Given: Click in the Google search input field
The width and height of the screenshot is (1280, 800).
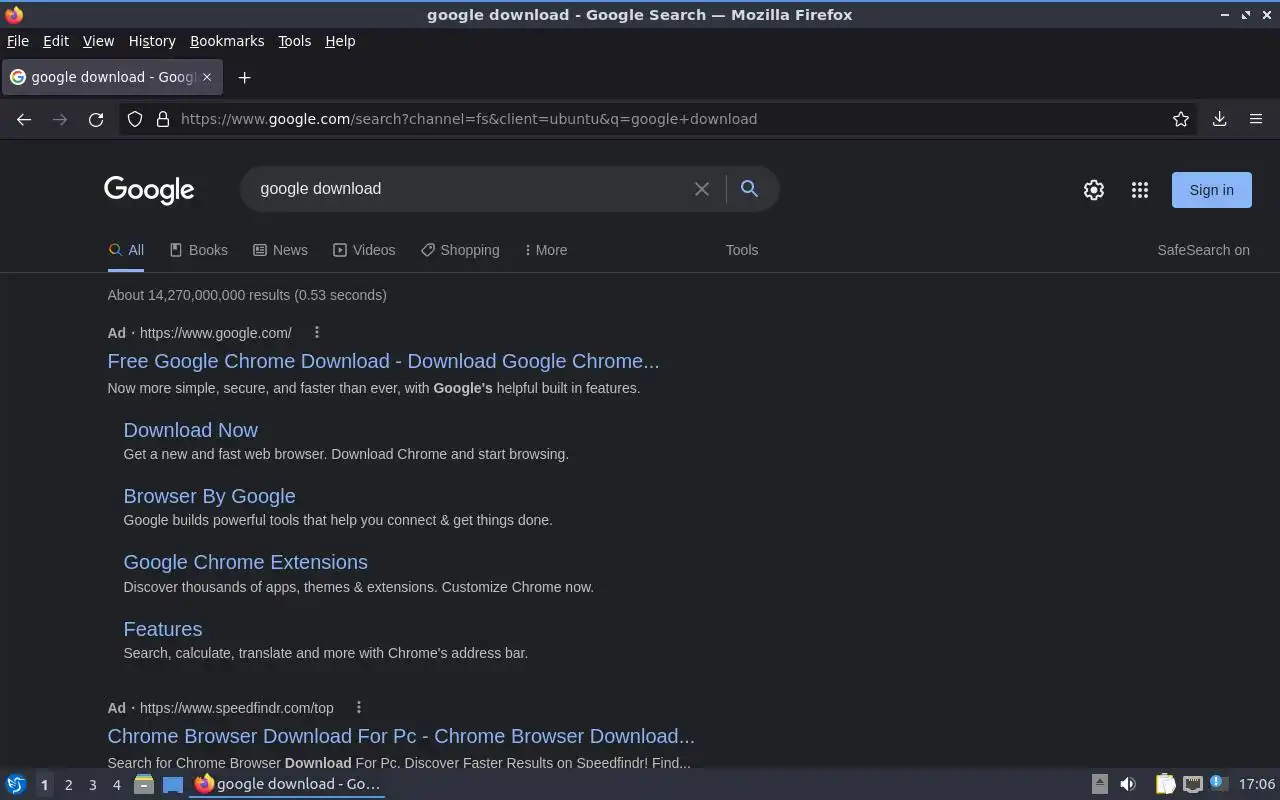Looking at the screenshot, I should (470, 189).
